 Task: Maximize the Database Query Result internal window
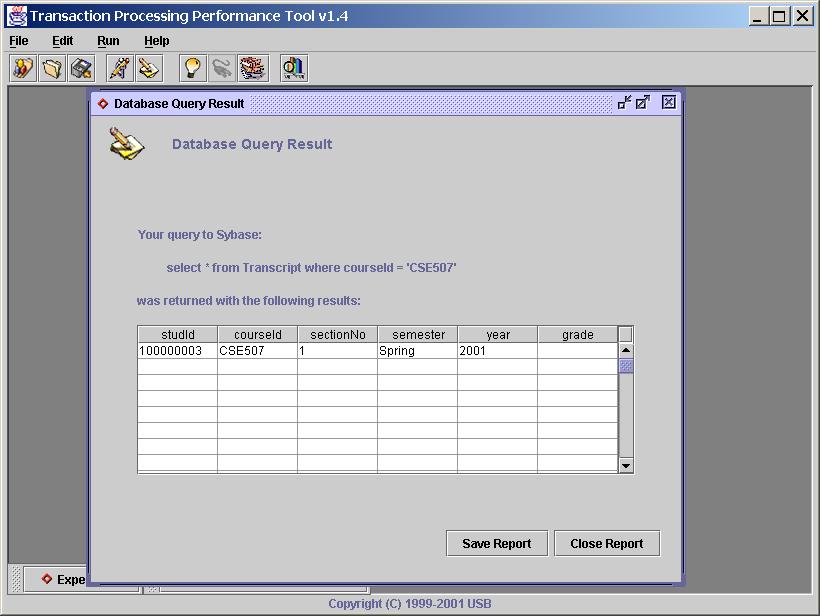(x=643, y=102)
